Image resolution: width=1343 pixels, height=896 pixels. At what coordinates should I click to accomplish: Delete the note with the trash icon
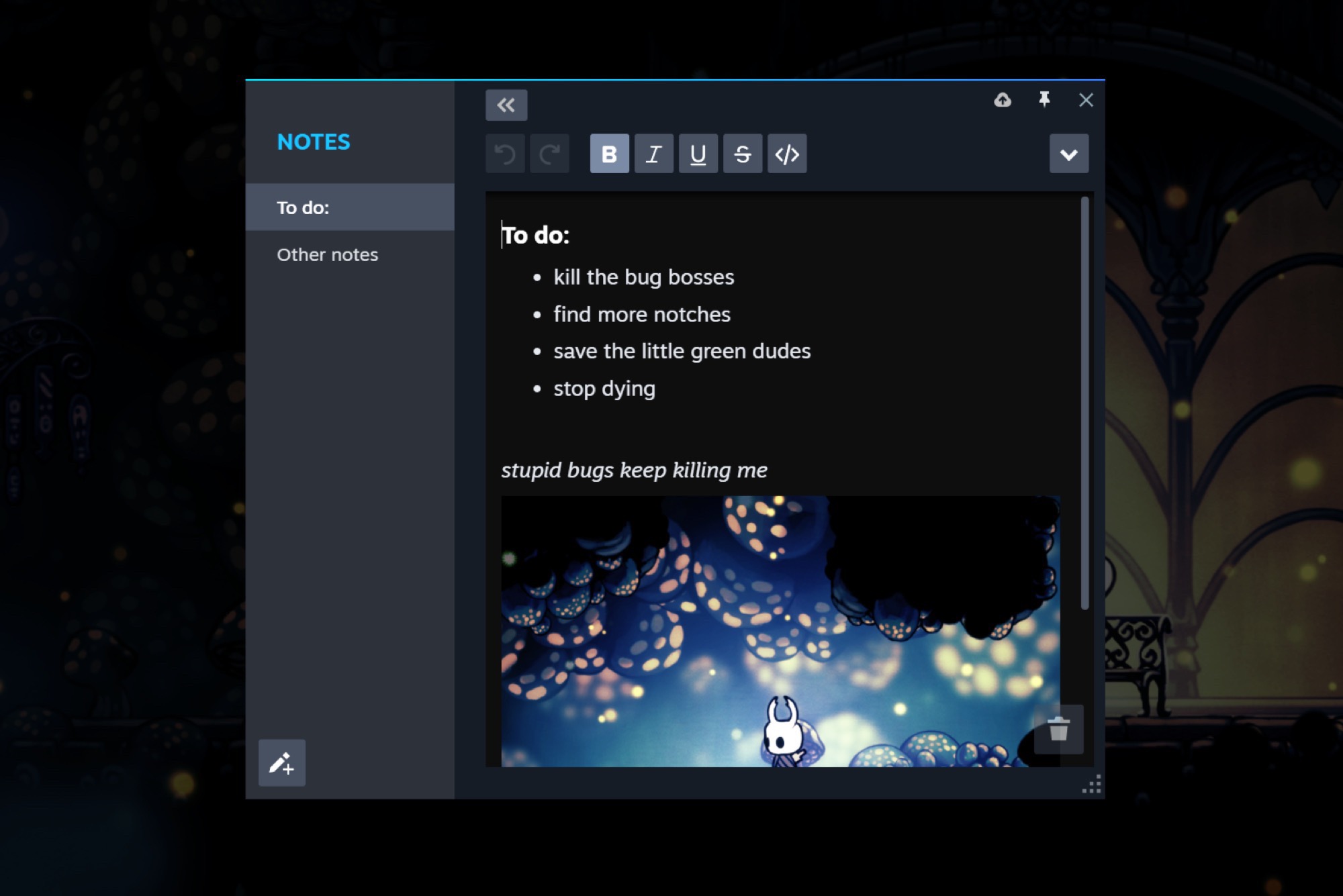(1058, 729)
